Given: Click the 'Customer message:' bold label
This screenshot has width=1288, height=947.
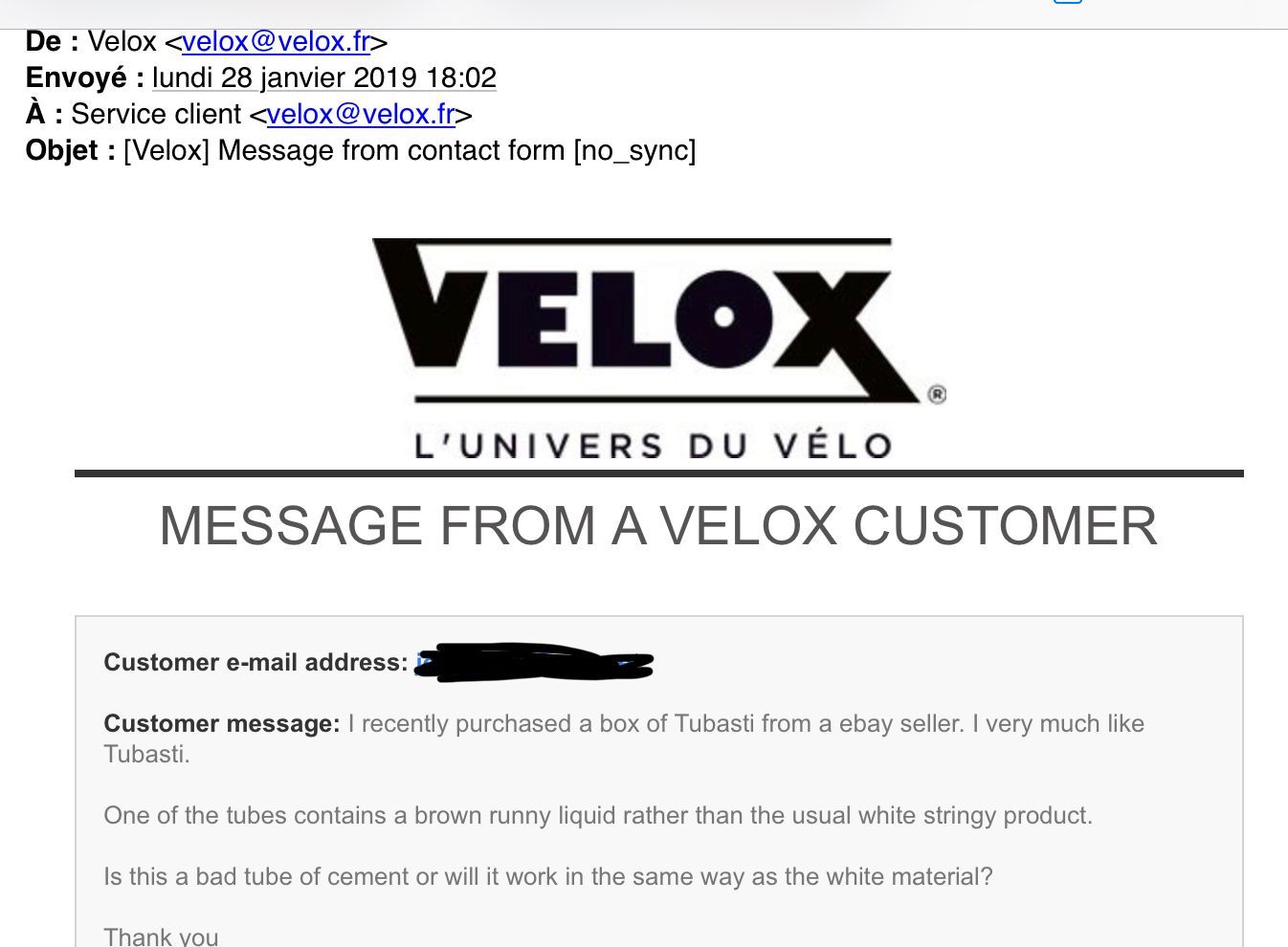Looking at the screenshot, I should (221, 724).
